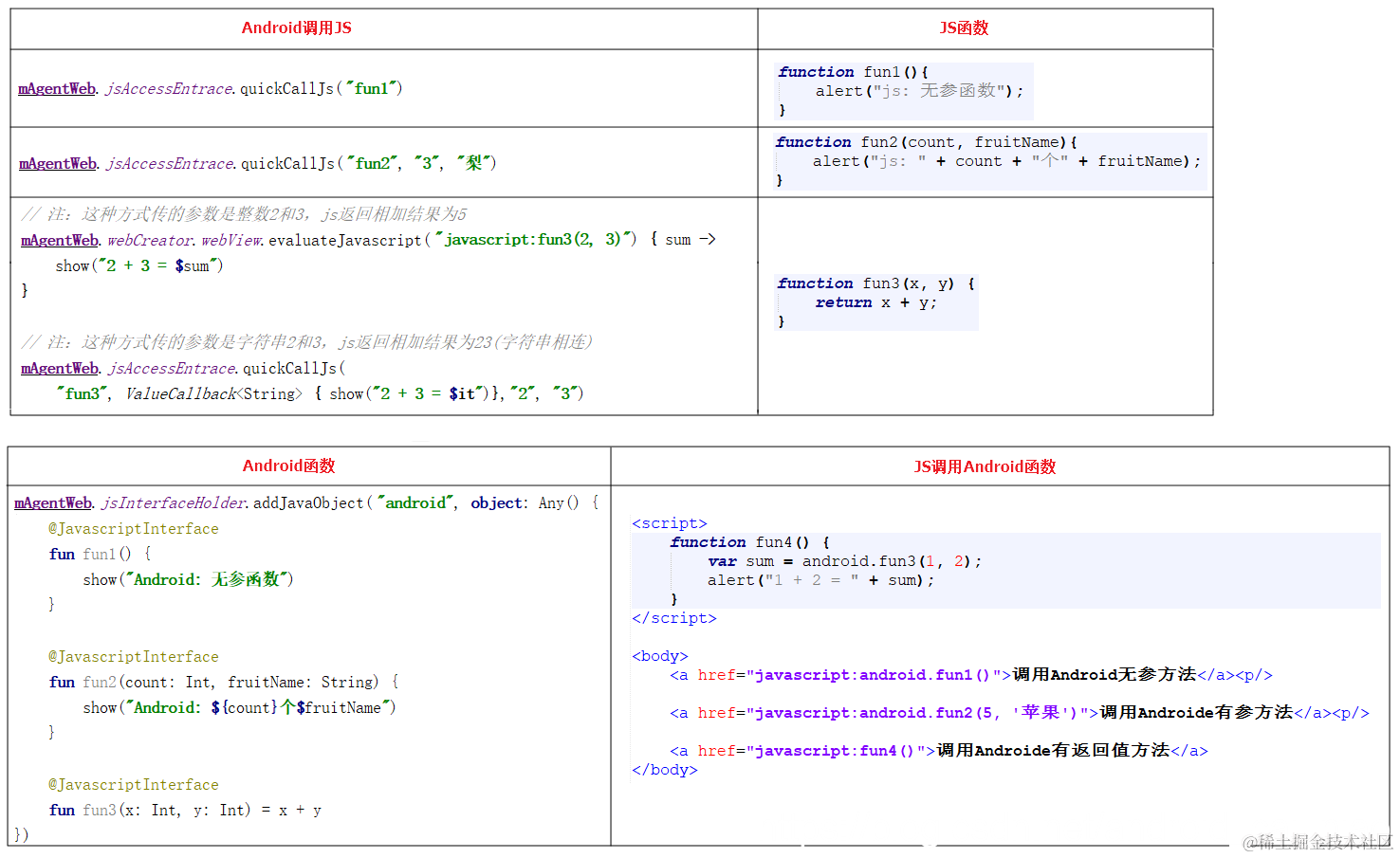Click the 'JS调用Android函数' header
The width and height of the screenshot is (1400, 858).
[985, 466]
